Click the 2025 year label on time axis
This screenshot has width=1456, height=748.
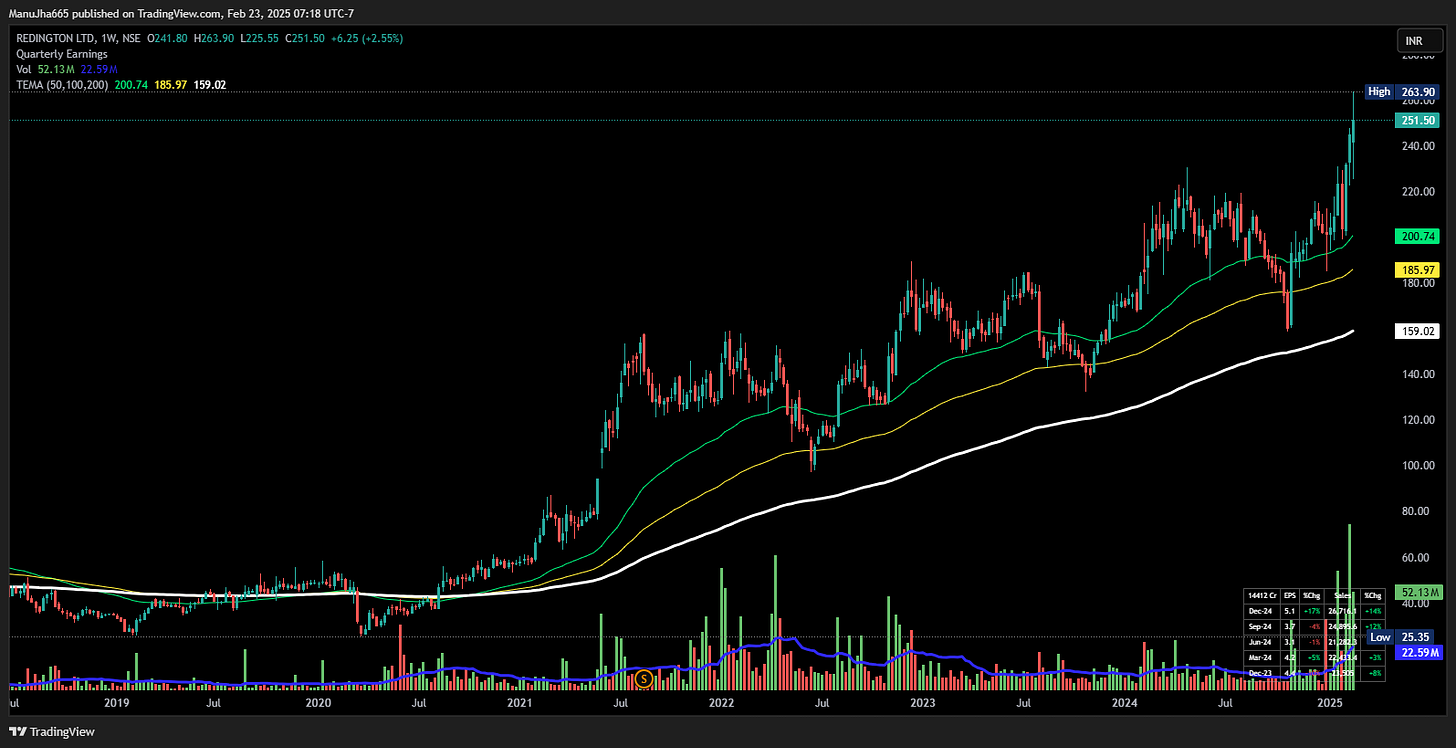(1329, 704)
